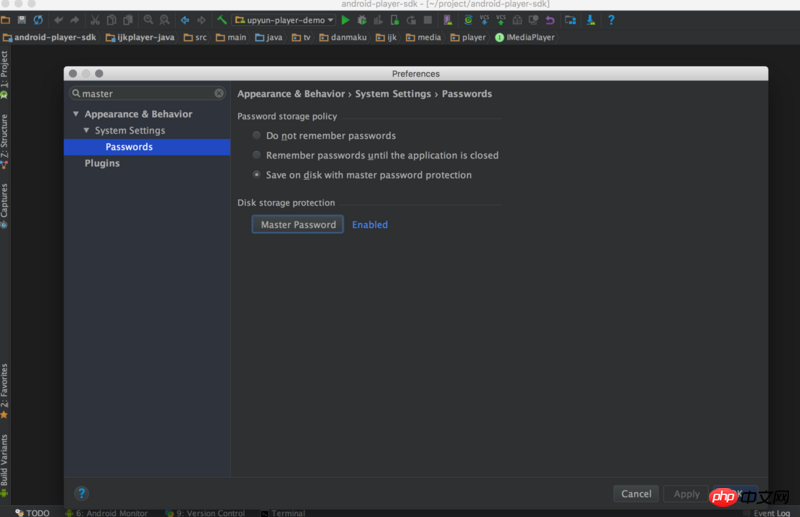The width and height of the screenshot is (800, 517).
Task: Click the Run app green play icon
Action: pos(346,20)
